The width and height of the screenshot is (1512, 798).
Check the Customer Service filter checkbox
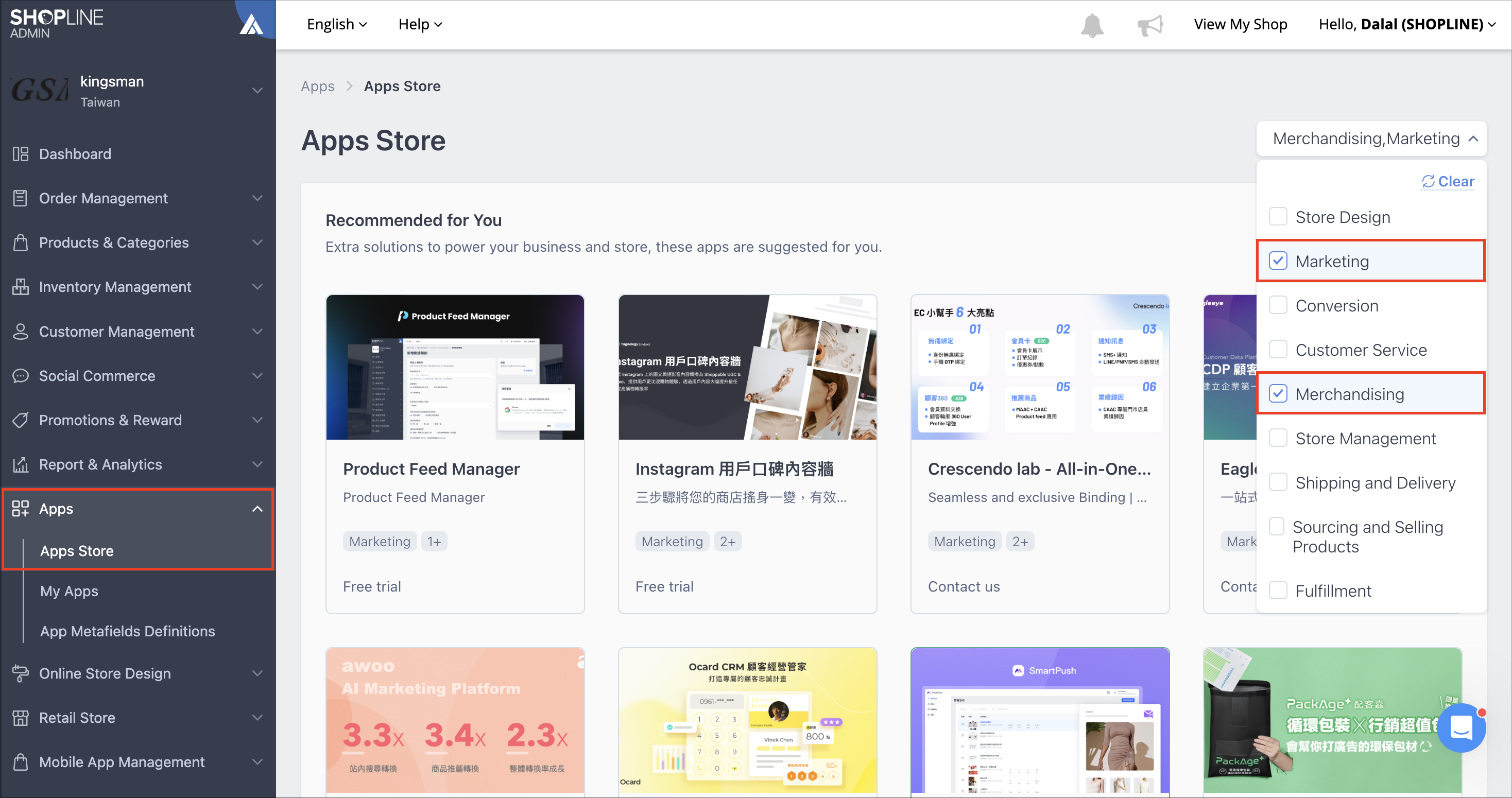point(1278,350)
